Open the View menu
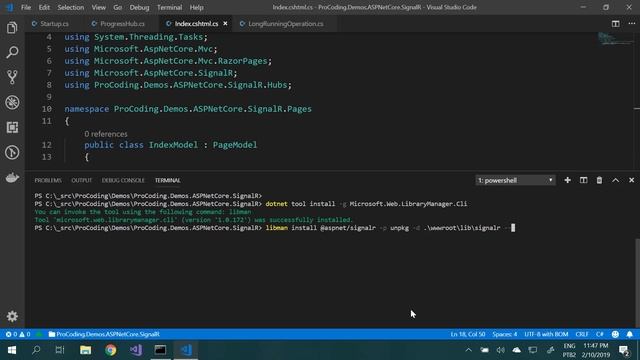The height and width of the screenshot is (360, 640). point(98,7)
